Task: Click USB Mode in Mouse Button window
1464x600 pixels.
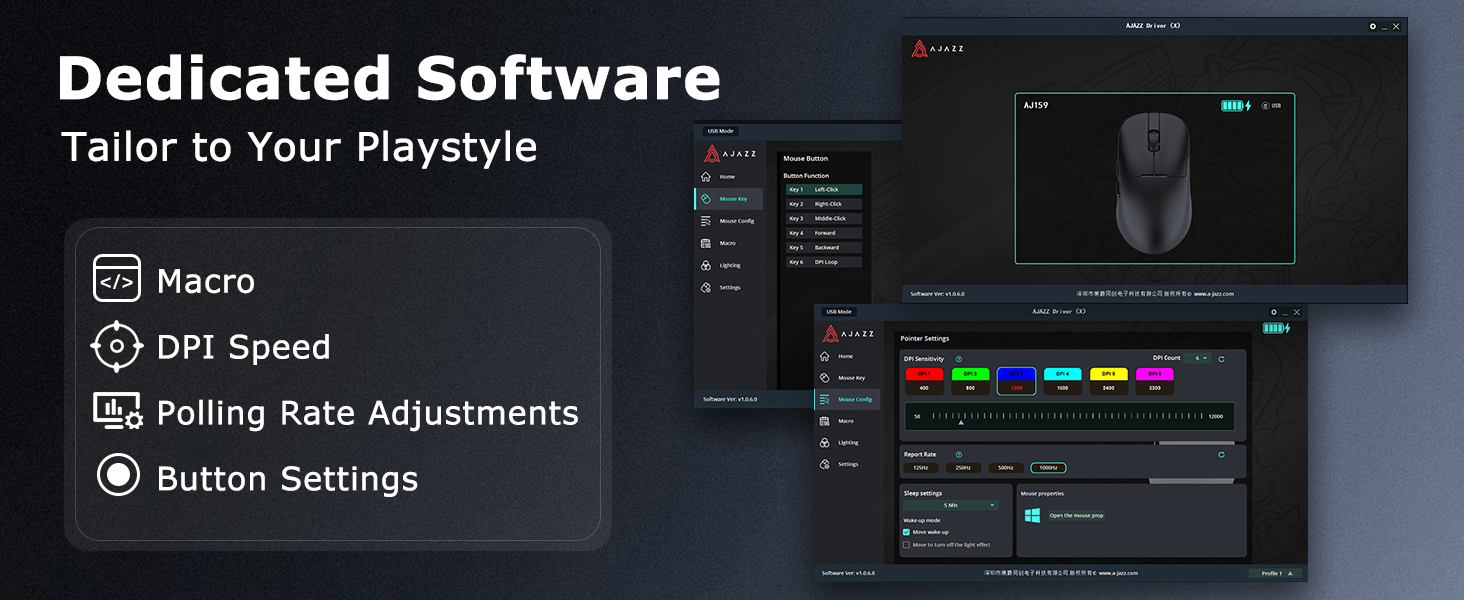Action: (x=720, y=131)
